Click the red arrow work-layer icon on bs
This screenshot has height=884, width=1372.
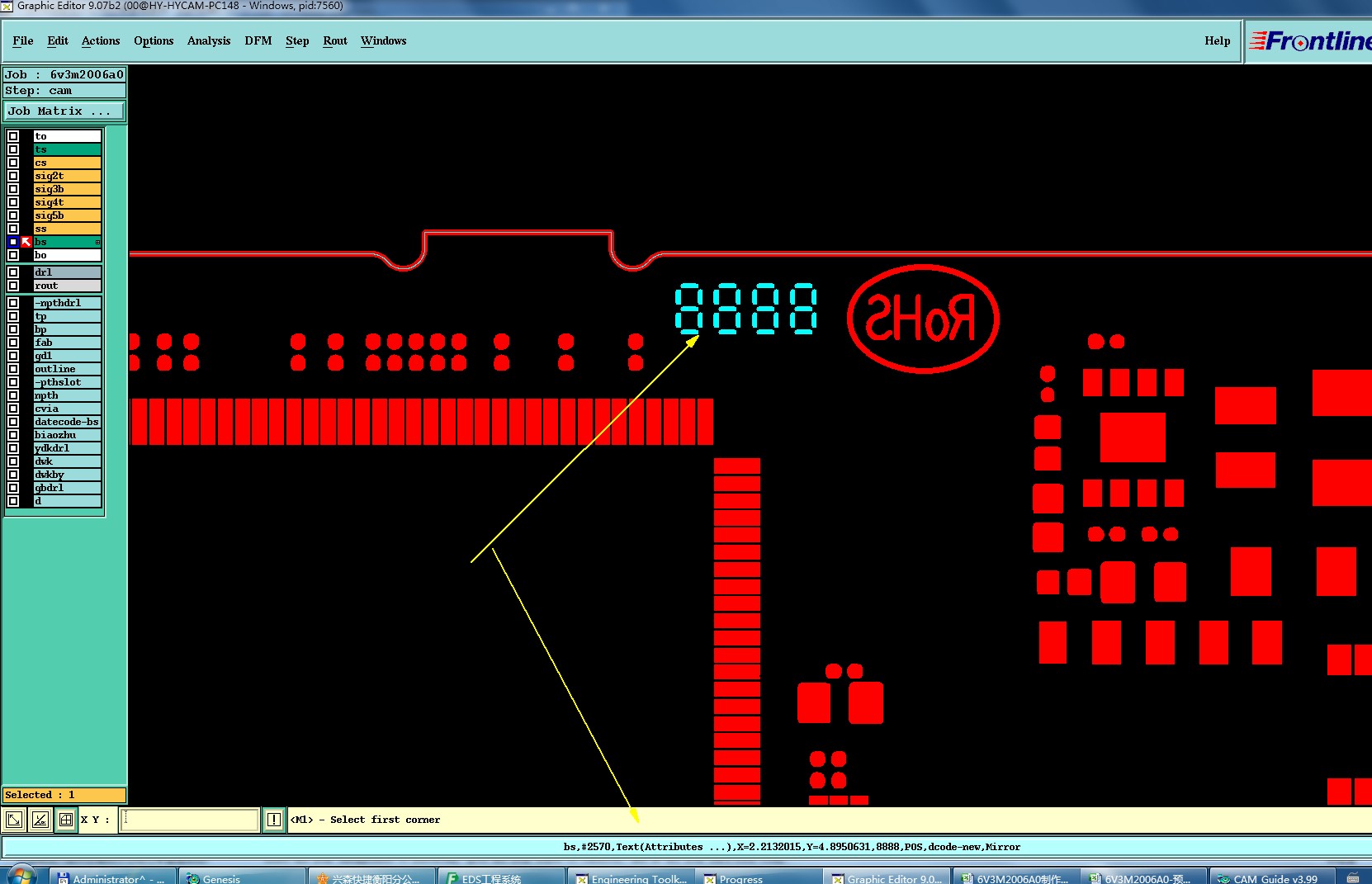coord(26,242)
